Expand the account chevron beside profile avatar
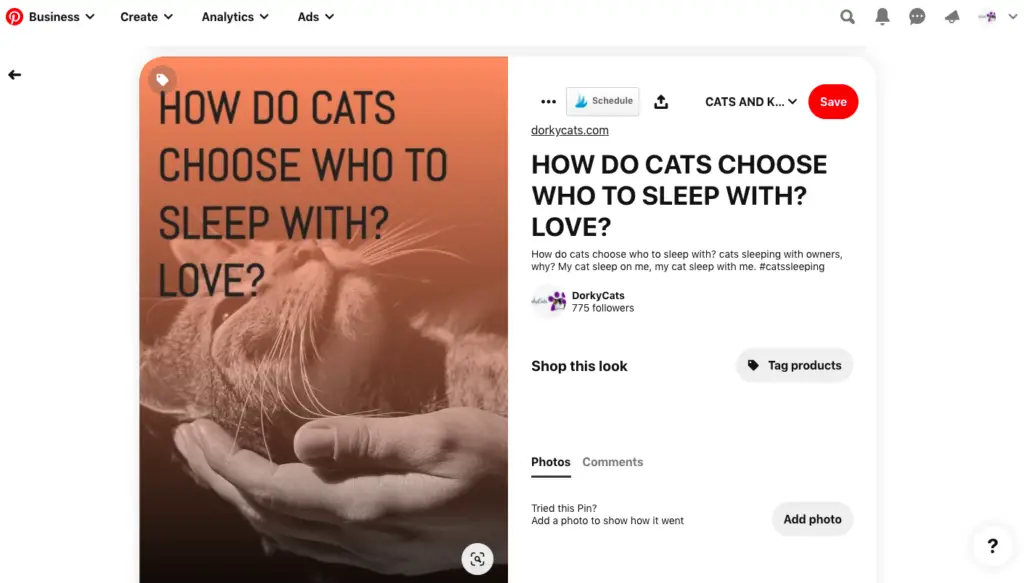Screen dimensions: 1024x583 1012,17
